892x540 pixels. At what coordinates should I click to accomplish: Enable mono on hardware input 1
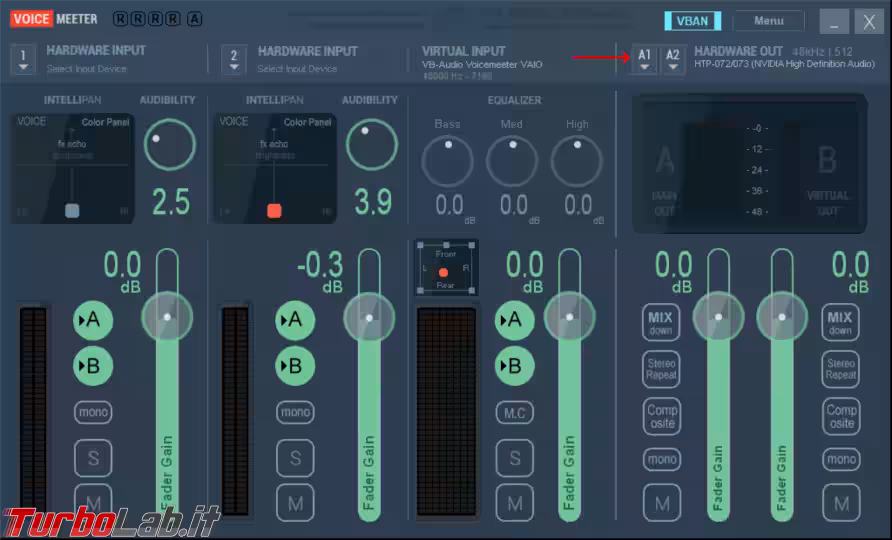pyautogui.click(x=93, y=412)
